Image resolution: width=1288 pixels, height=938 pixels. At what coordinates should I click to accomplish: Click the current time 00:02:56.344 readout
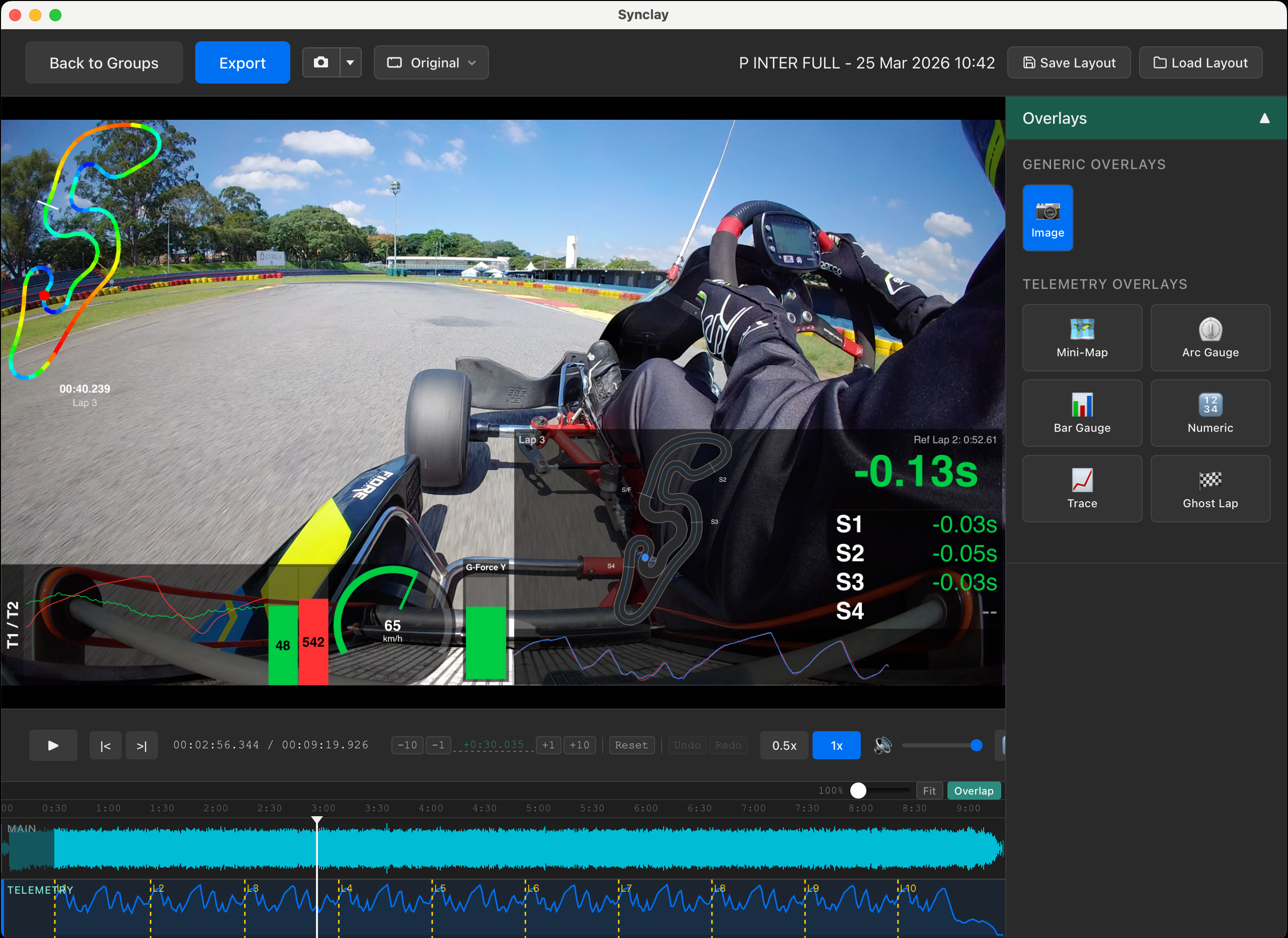point(216,745)
